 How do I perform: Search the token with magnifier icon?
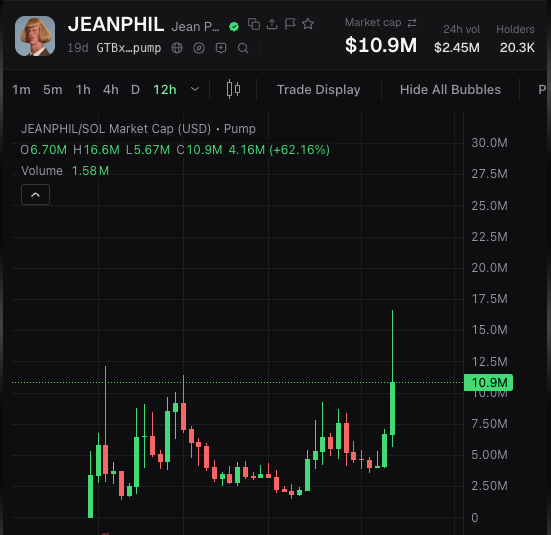(243, 48)
